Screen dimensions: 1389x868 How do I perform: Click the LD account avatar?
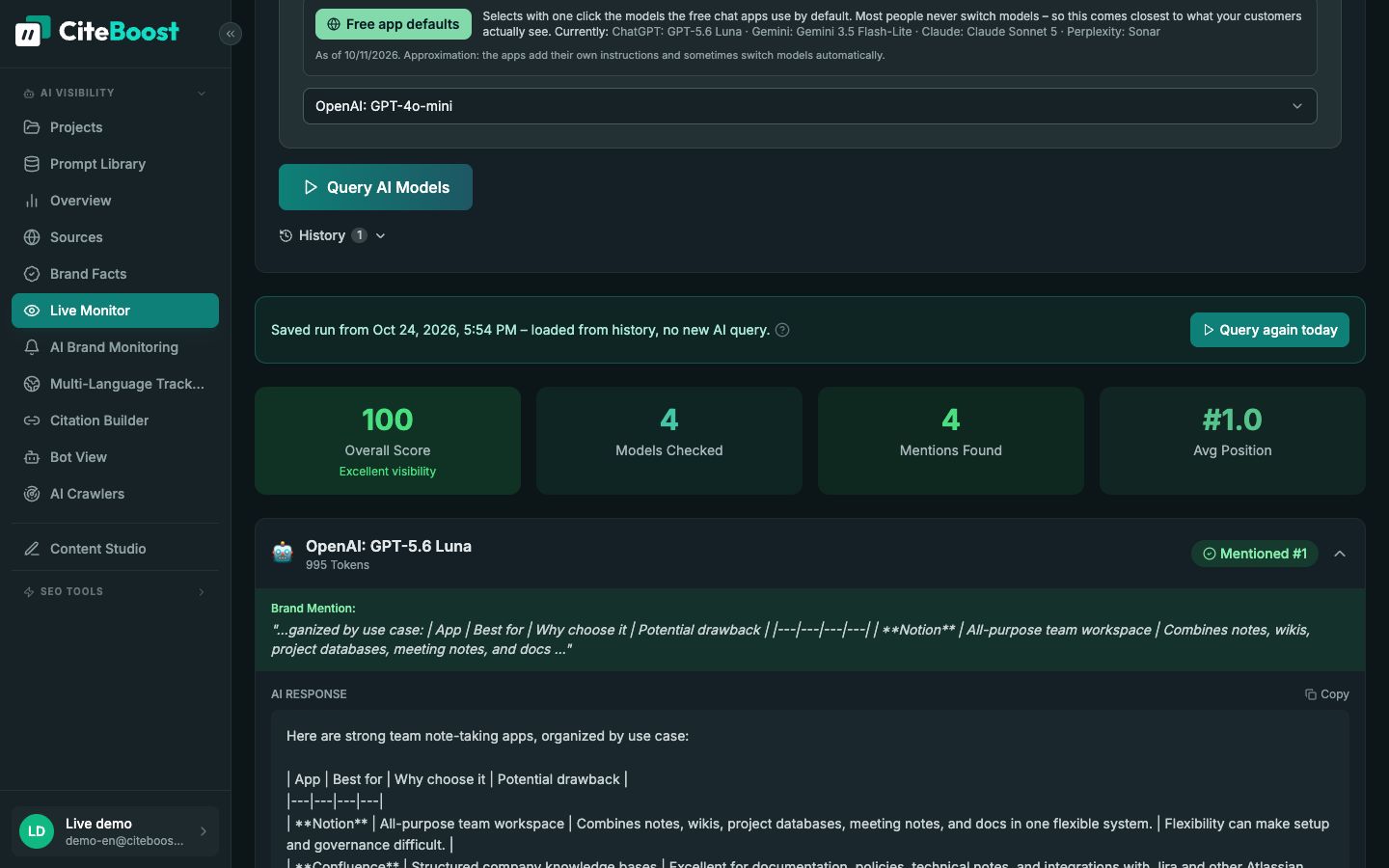tap(37, 831)
